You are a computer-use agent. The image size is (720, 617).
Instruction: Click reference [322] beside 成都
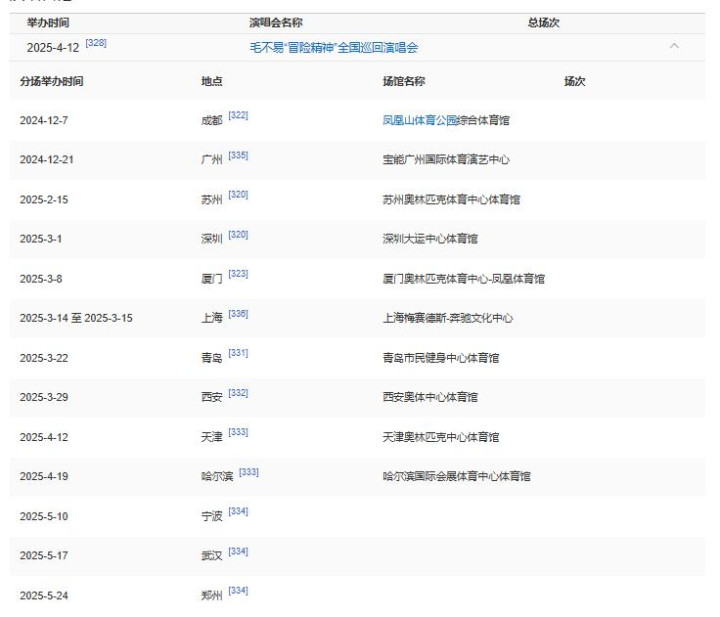coord(238,117)
